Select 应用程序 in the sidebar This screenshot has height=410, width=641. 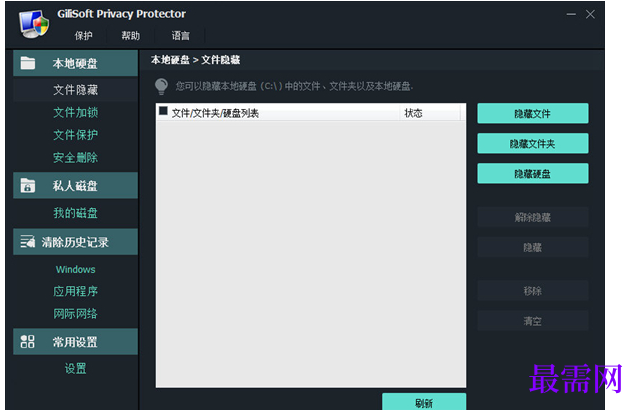click(x=76, y=291)
